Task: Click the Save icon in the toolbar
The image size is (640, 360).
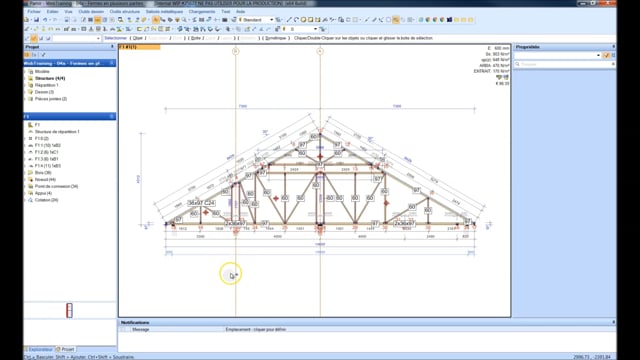Action: click(x=36, y=20)
